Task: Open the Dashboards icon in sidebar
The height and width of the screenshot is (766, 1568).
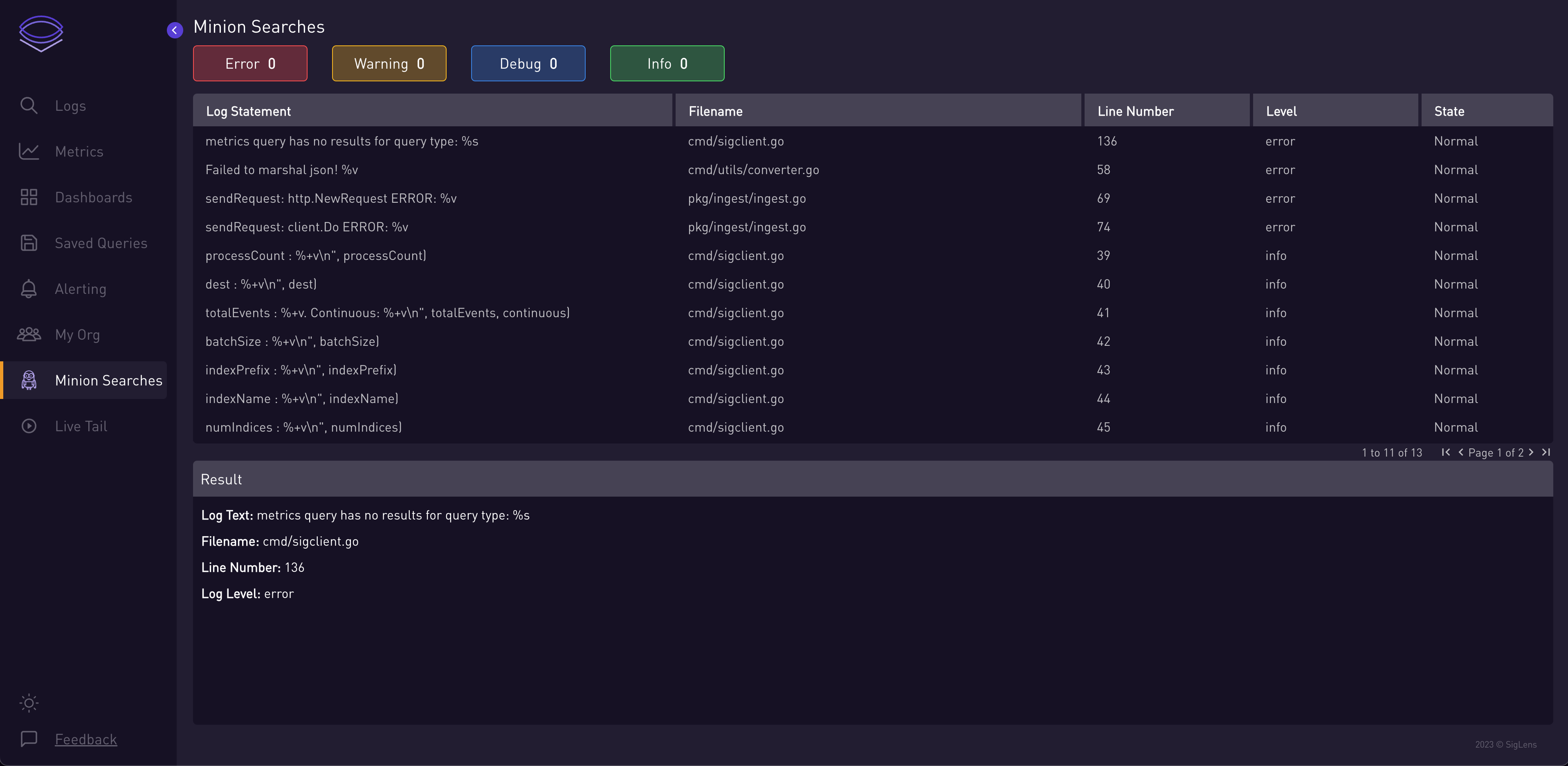Action: pos(30,197)
